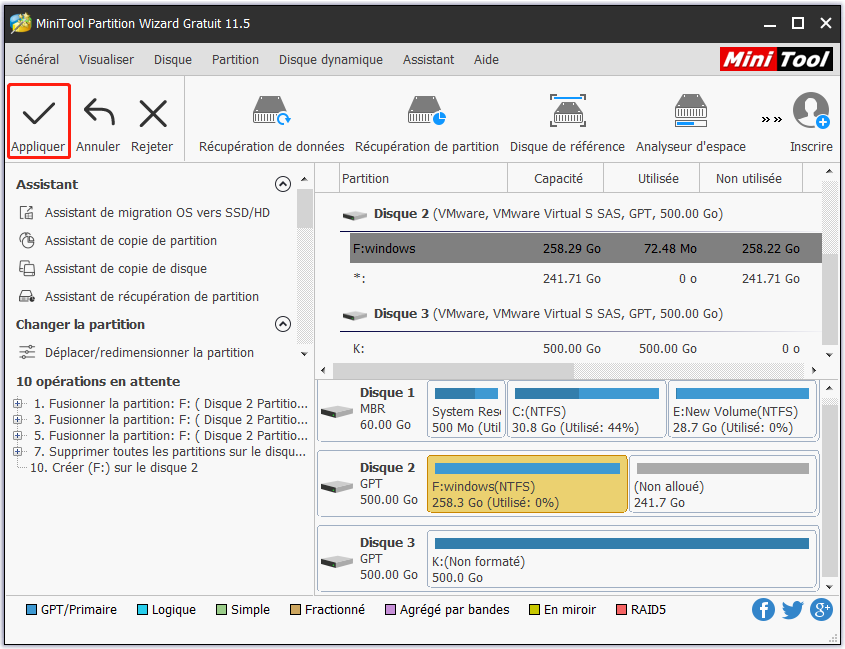The height and width of the screenshot is (649, 845).
Task: Click the Logique legend color box
Action: [x=142, y=610]
